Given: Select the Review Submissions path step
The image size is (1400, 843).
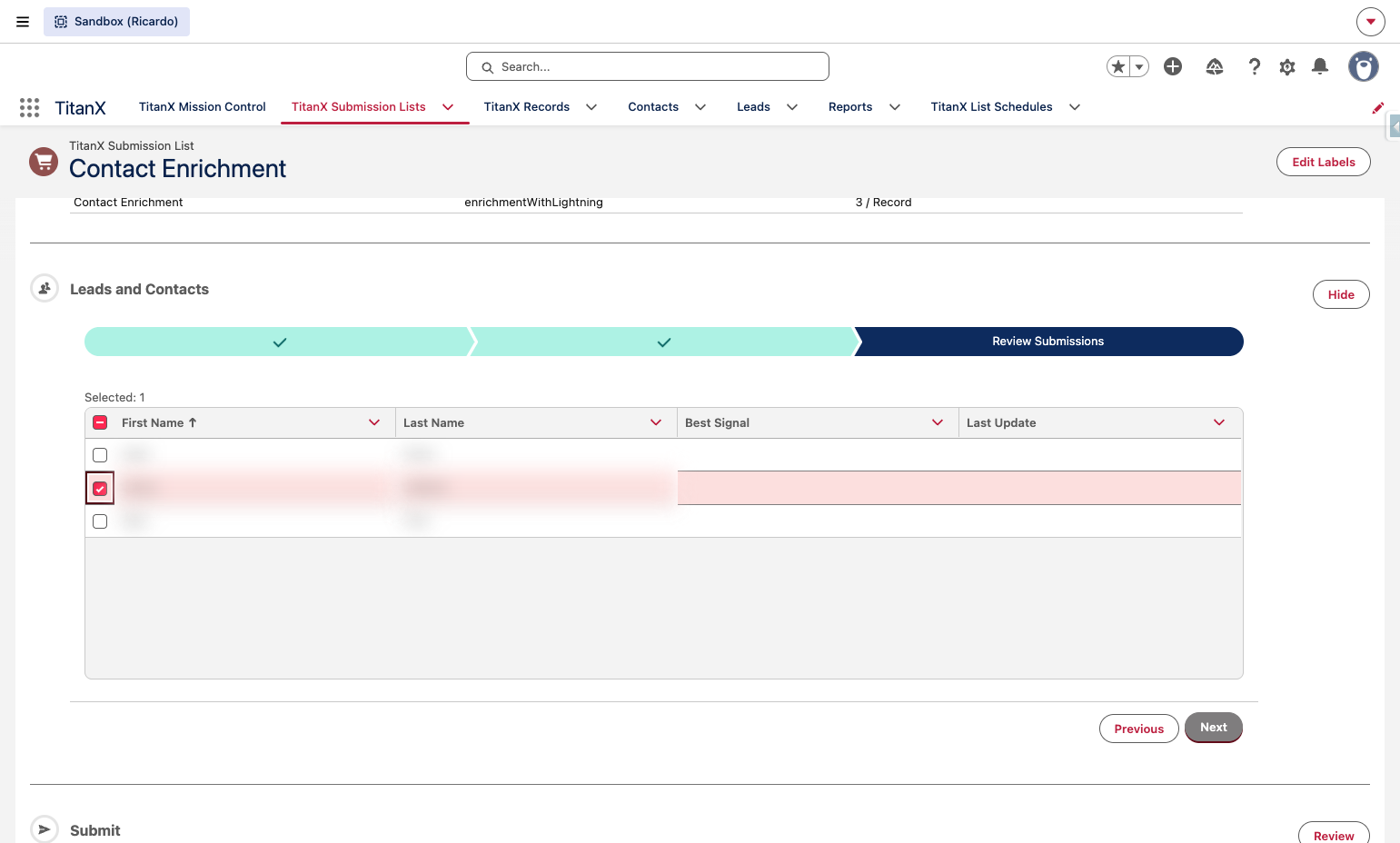Looking at the screenshot, I should 1048,342.
